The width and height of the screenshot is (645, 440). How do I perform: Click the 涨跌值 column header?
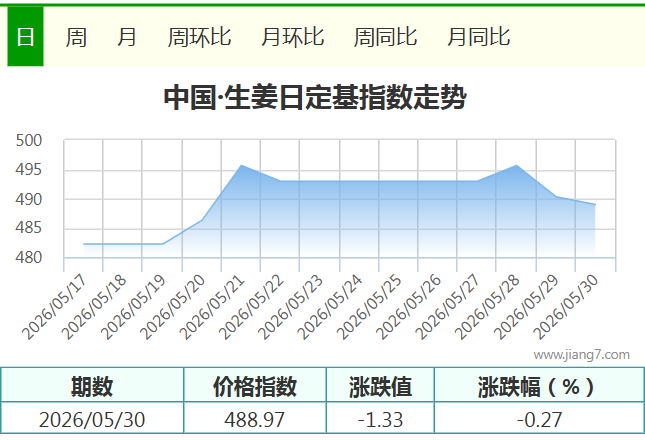(380, 385)
